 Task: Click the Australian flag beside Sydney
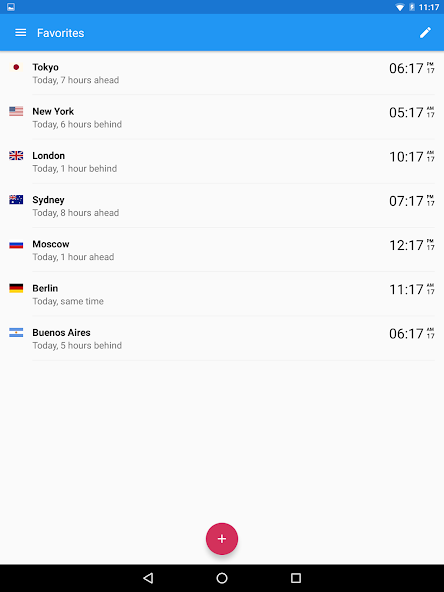click(x=16, y=200)
